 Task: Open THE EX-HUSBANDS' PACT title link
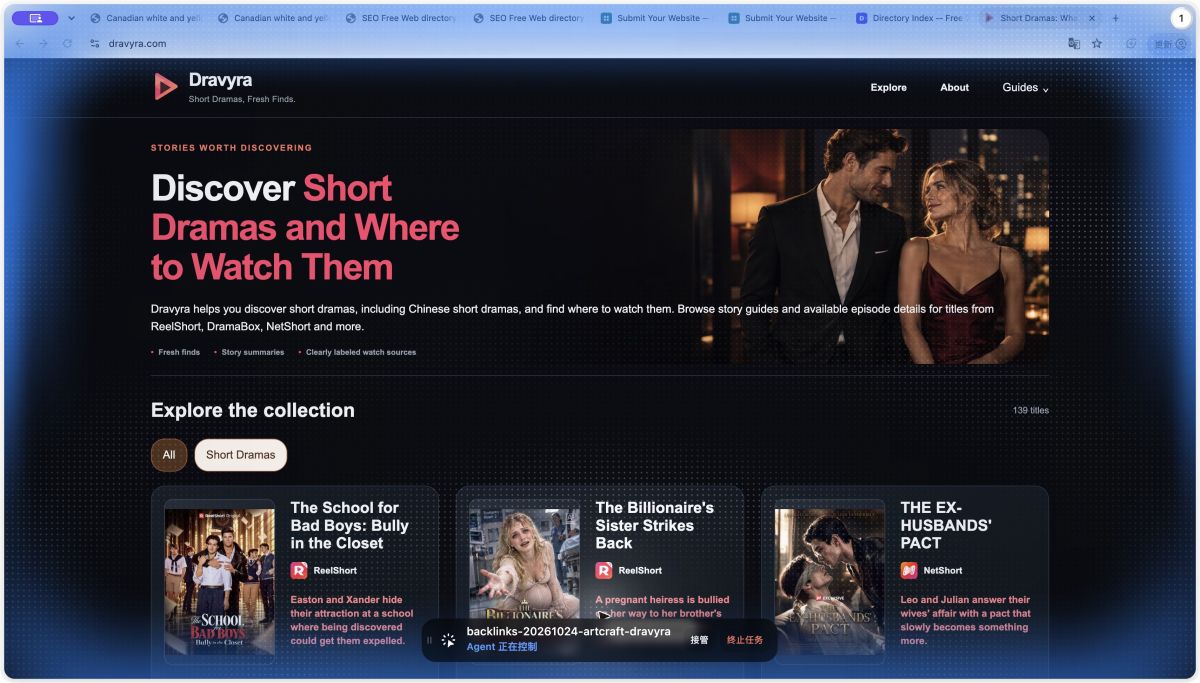(946, 525)
